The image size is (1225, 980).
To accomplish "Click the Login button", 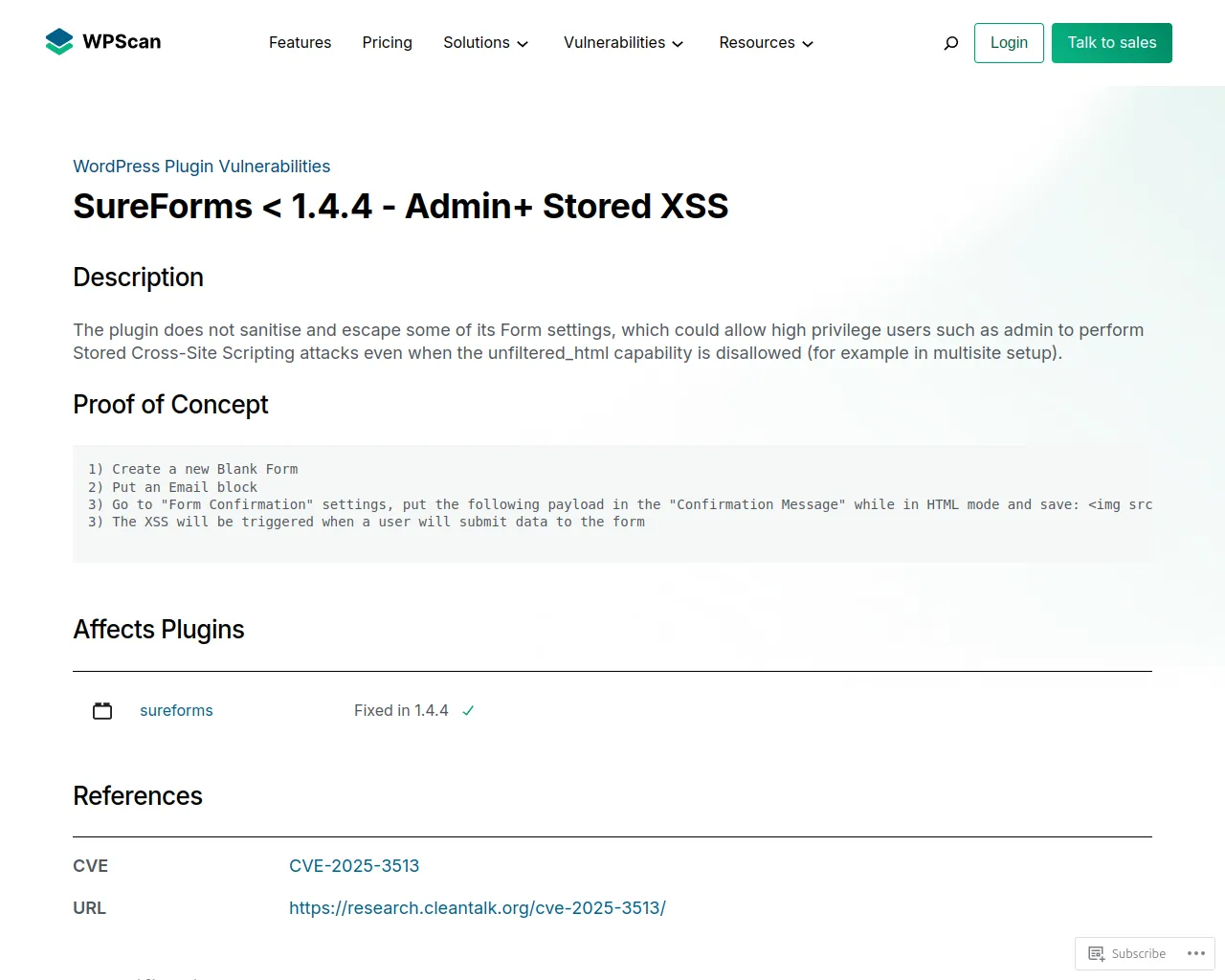I will click(x=1009, y=43).
